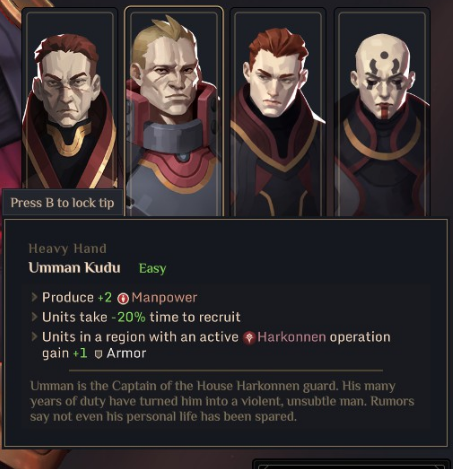
Task: Click the Harkonnen faction emblem icon
Action: click(249, 338)
